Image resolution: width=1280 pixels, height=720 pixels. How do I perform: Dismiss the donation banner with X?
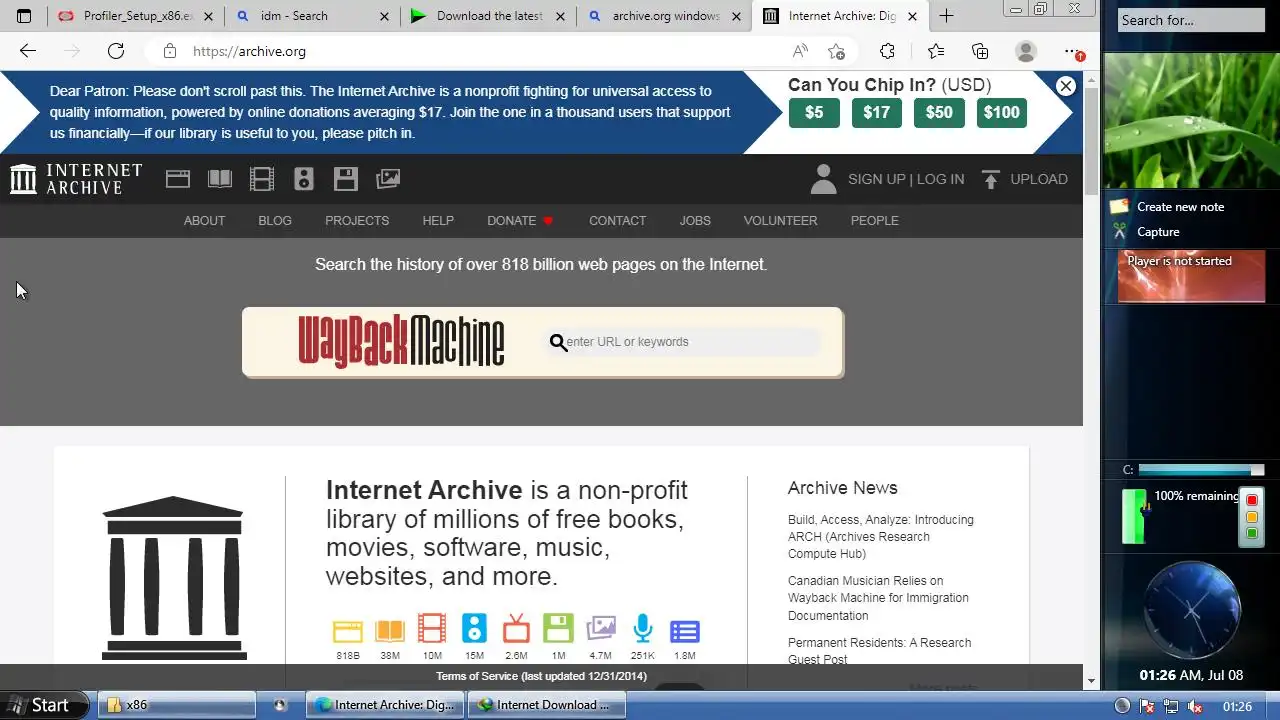[x=1066, y=86]
